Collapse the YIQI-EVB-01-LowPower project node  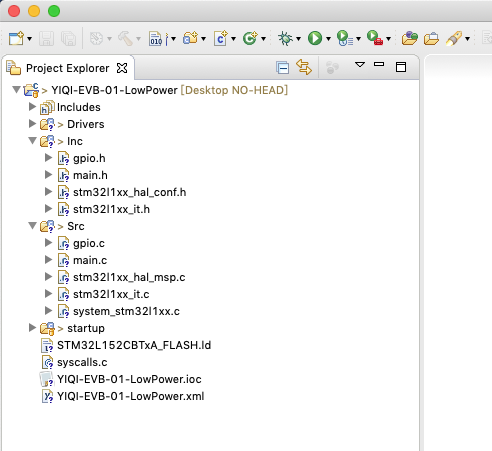16,90
